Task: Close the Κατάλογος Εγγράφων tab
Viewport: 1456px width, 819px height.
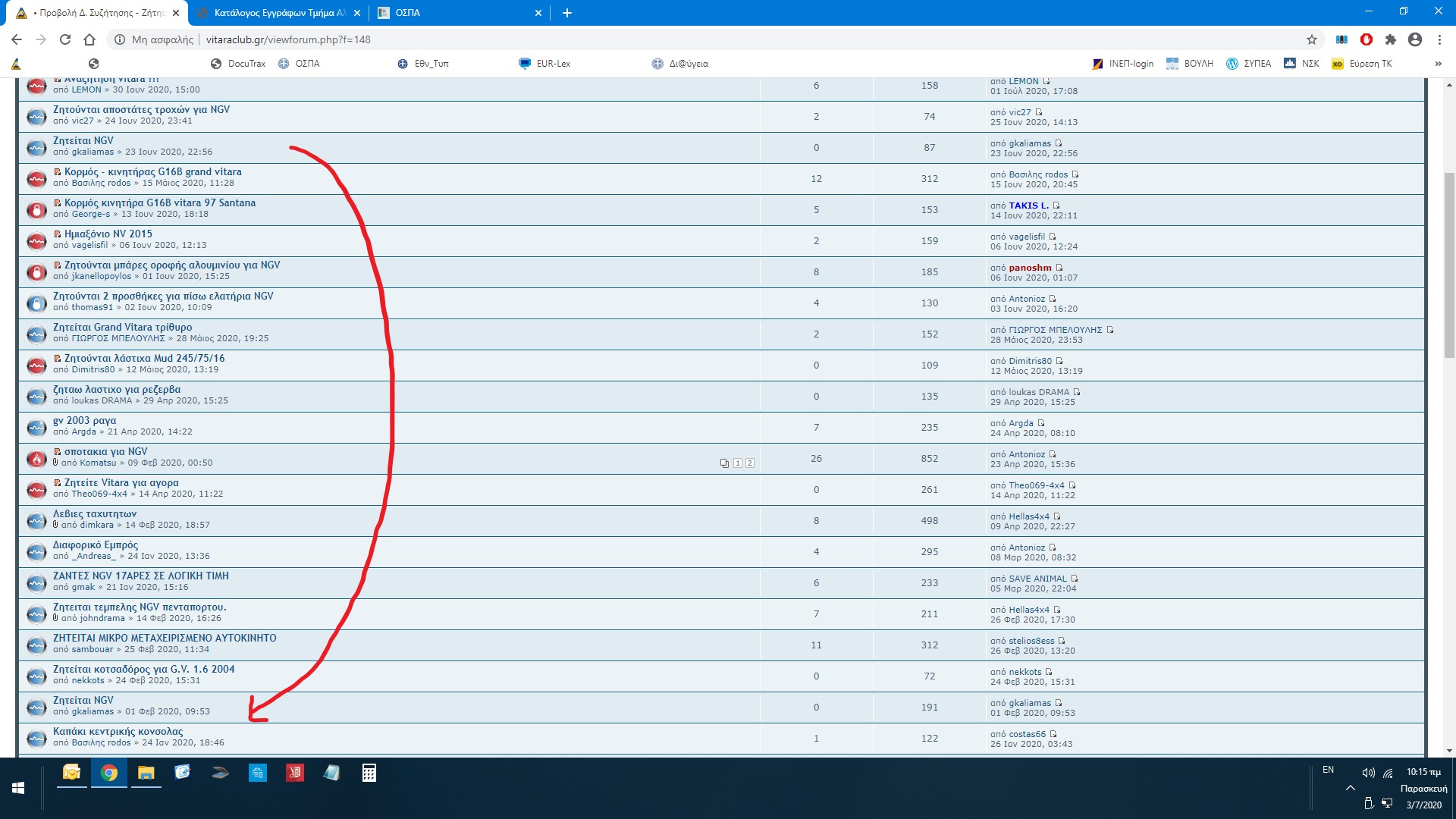Action: point(357,13)
